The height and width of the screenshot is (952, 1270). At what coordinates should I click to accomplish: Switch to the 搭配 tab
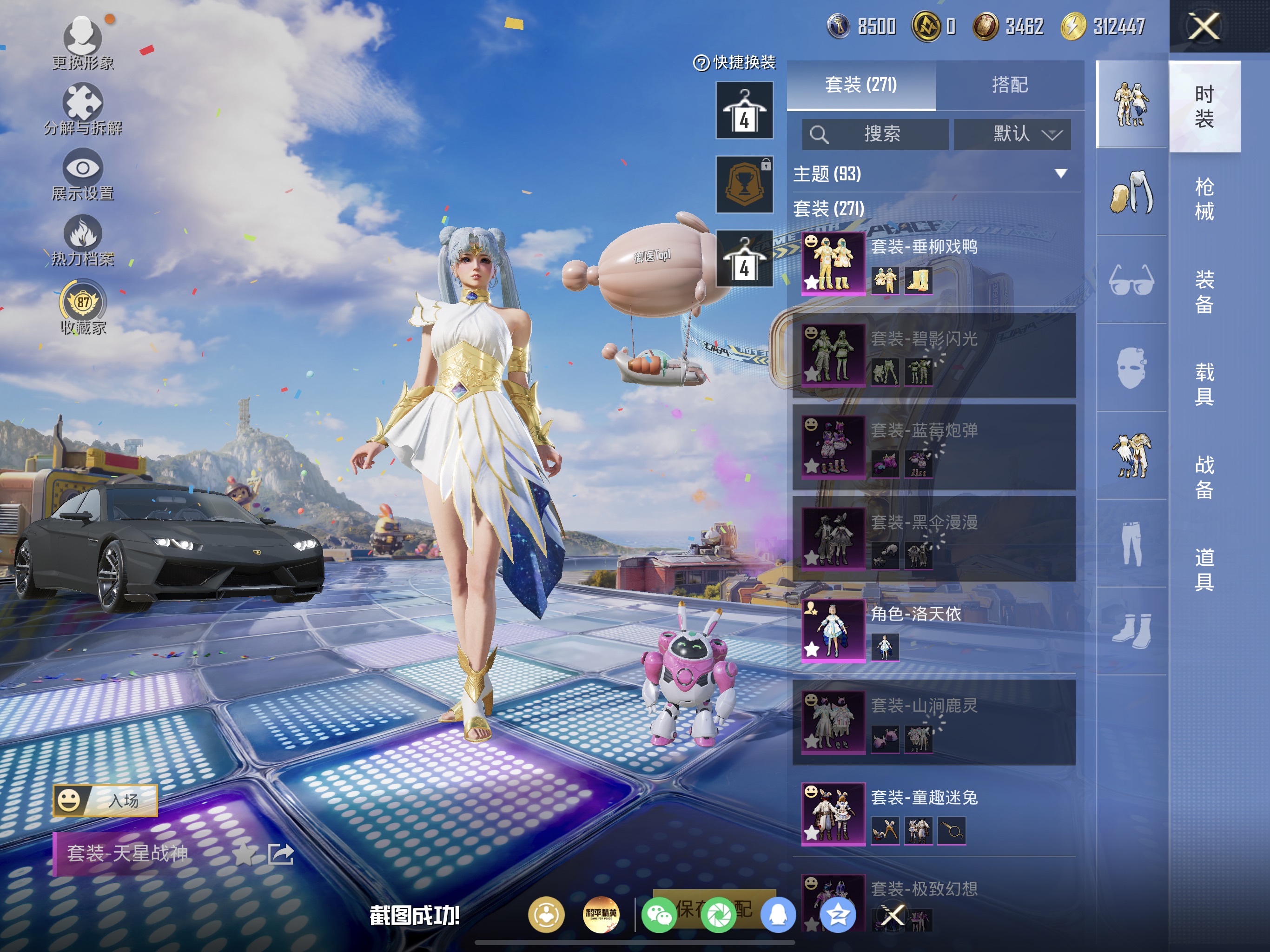pos(1010,85)
